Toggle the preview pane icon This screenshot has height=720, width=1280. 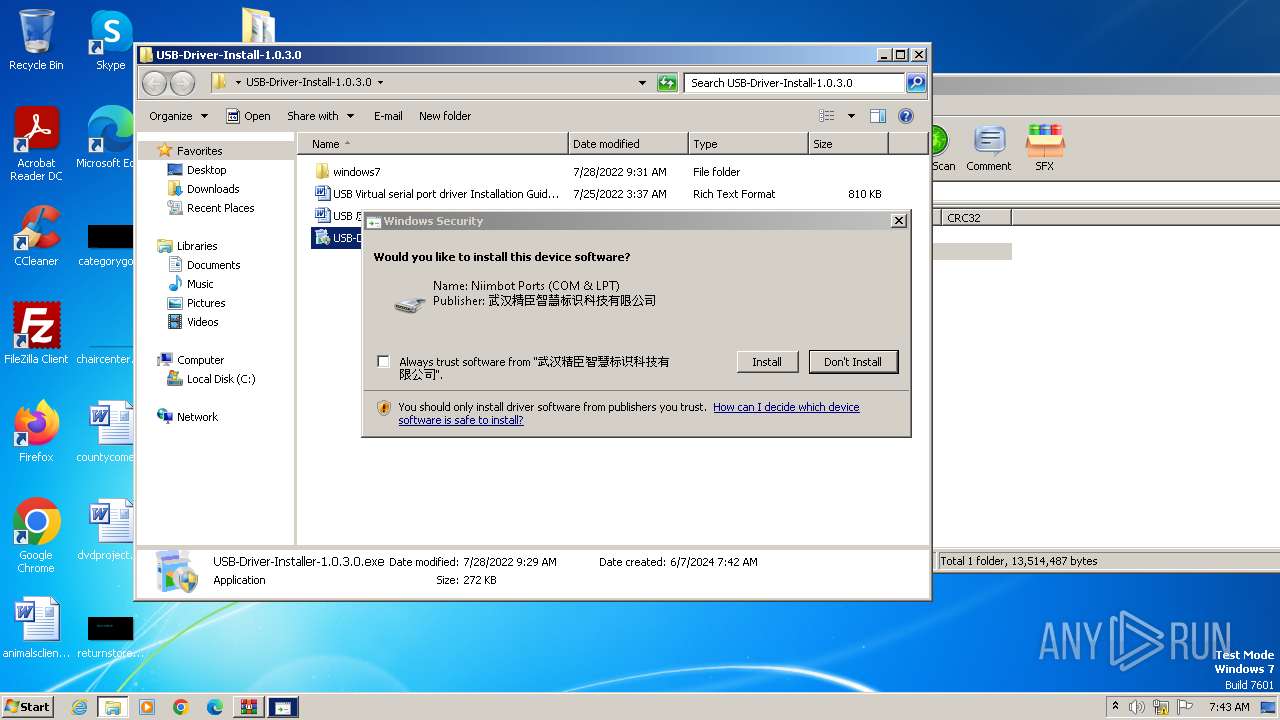tap(877, 116)
